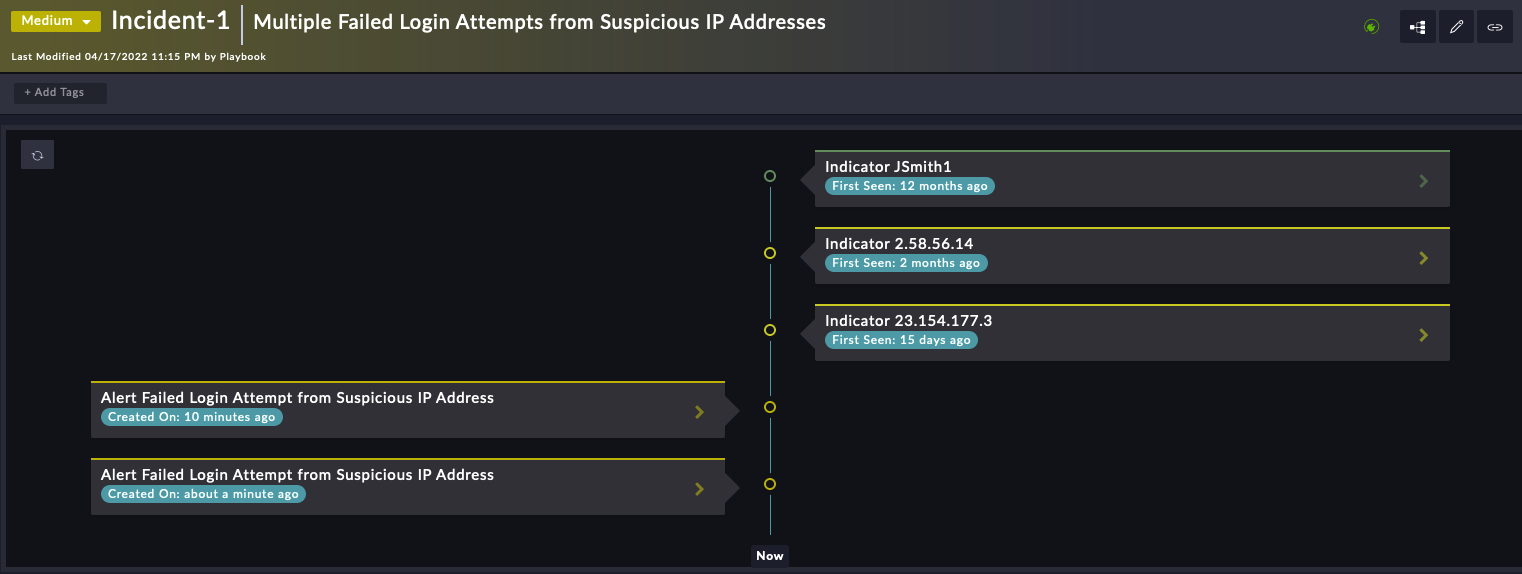This screenshot has height=574, width=1522.
Task: Expand Indicator 2.58.56.14 using its chevron arrow
Action: pos(1424,258)
